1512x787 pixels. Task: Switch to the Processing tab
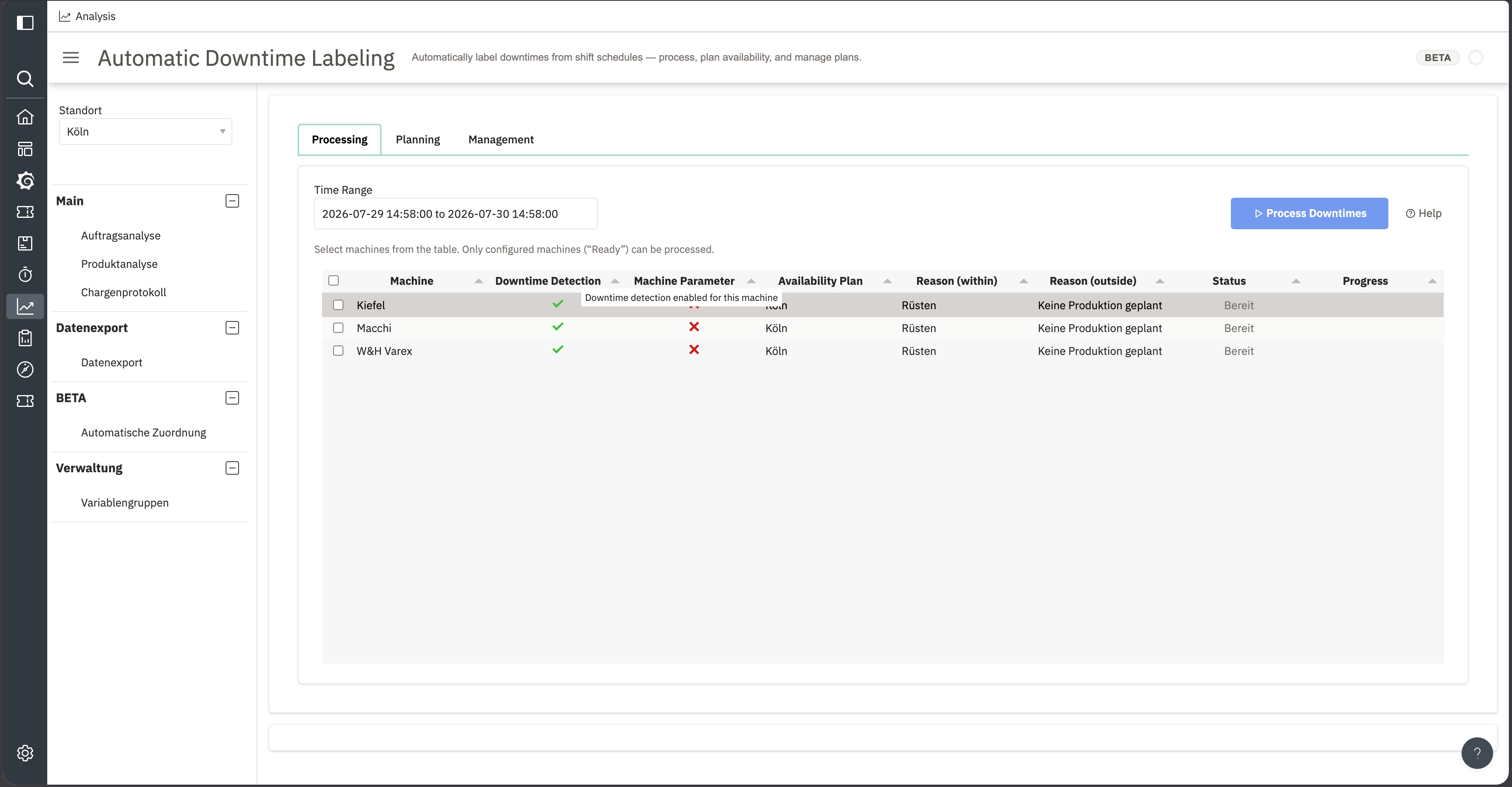tap(339, 140)
